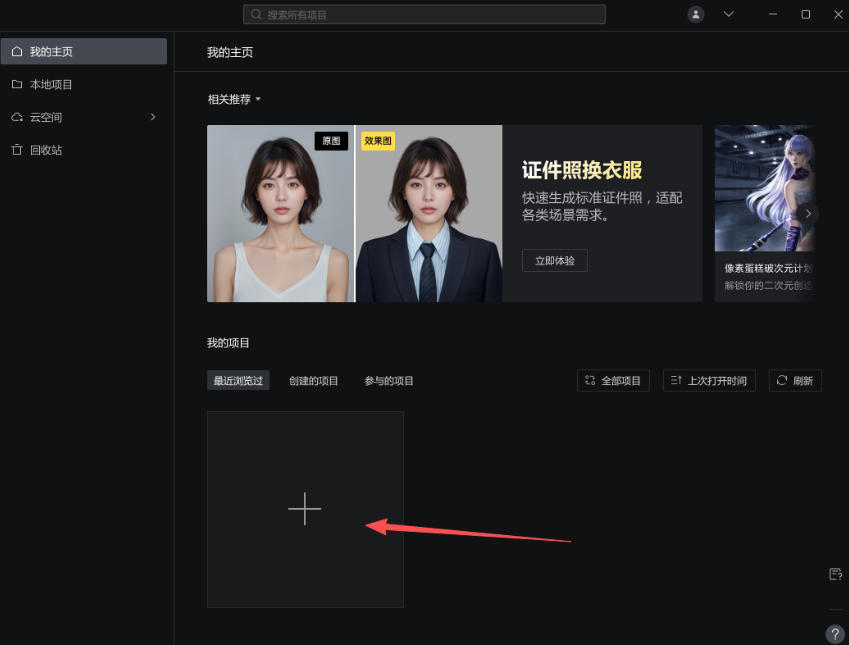
Task: Click the 刷新 refresh icon button
Action: click(795, 380)
